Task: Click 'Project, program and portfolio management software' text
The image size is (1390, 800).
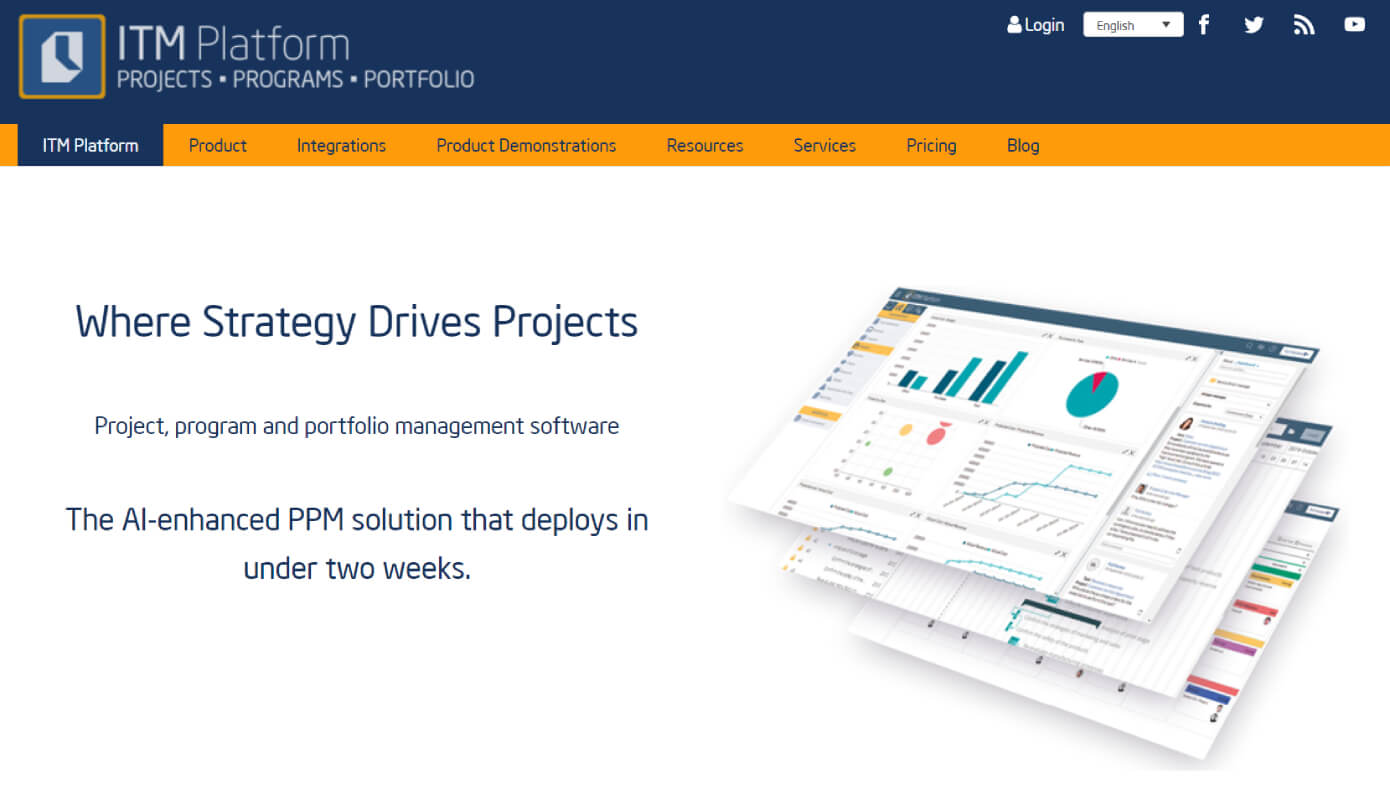Action: tap(357, 426)
